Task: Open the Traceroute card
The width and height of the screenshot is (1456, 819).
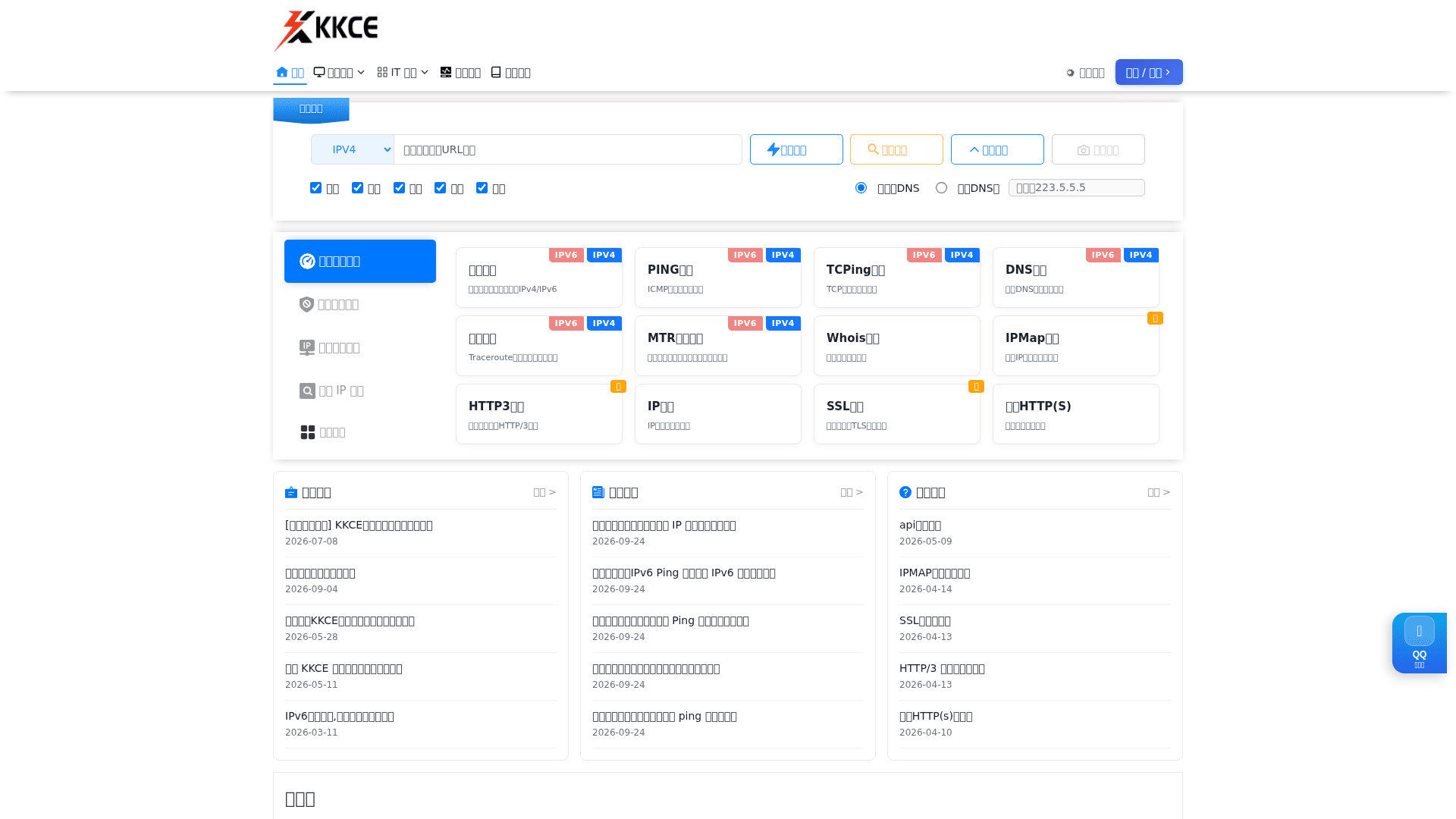Action: [539, 346]
